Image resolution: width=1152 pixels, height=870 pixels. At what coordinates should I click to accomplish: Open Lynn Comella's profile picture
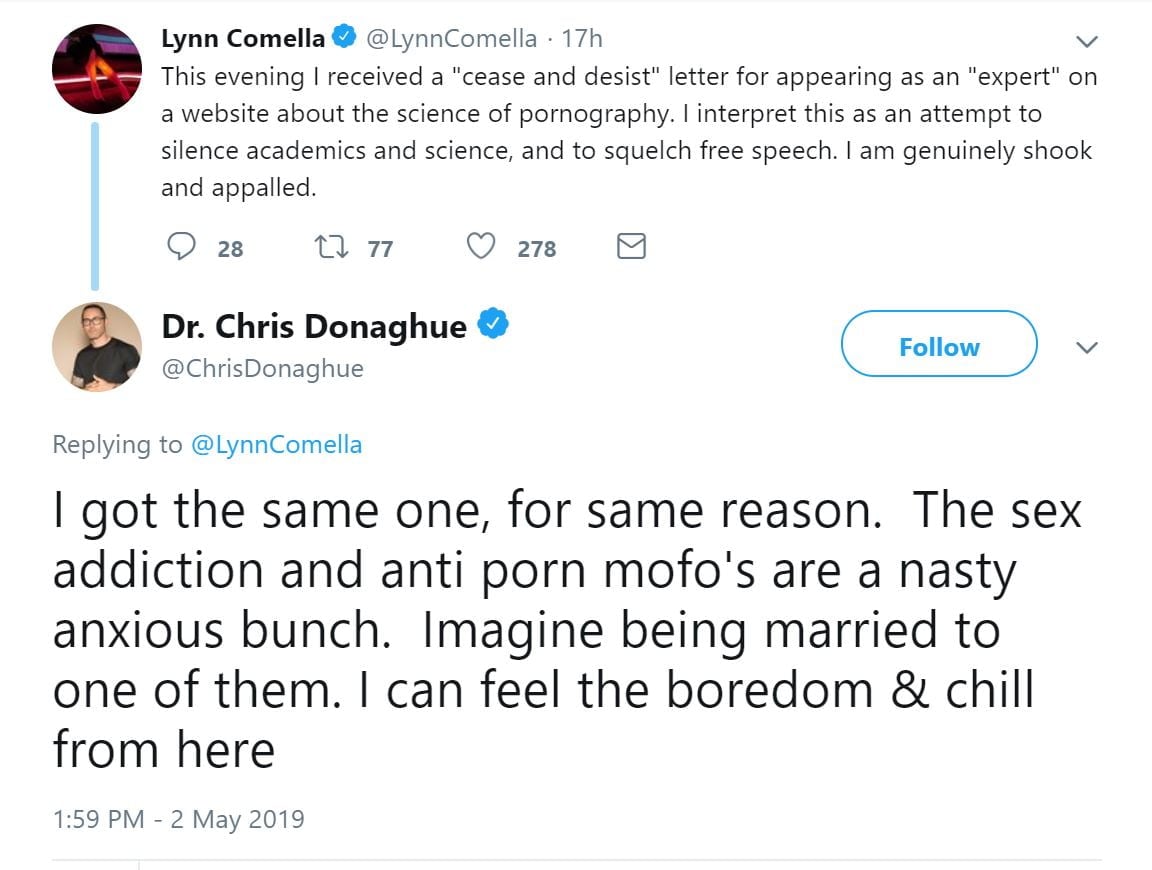click(x=96, y=67)
